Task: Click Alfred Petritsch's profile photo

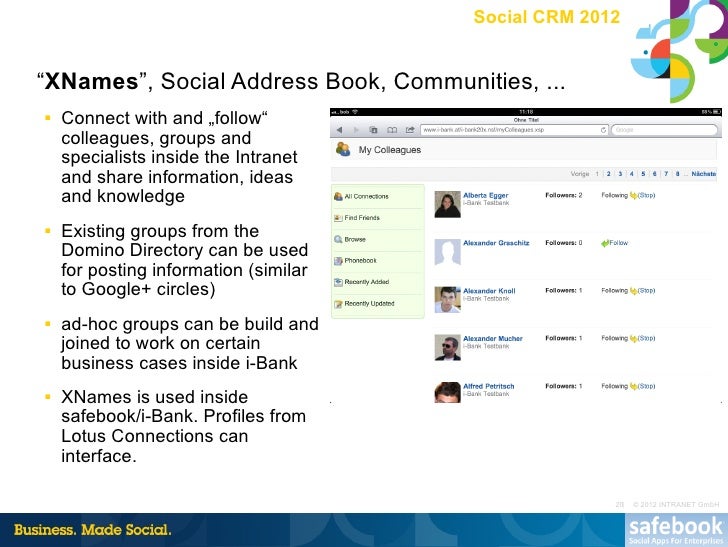Action: 447,392
